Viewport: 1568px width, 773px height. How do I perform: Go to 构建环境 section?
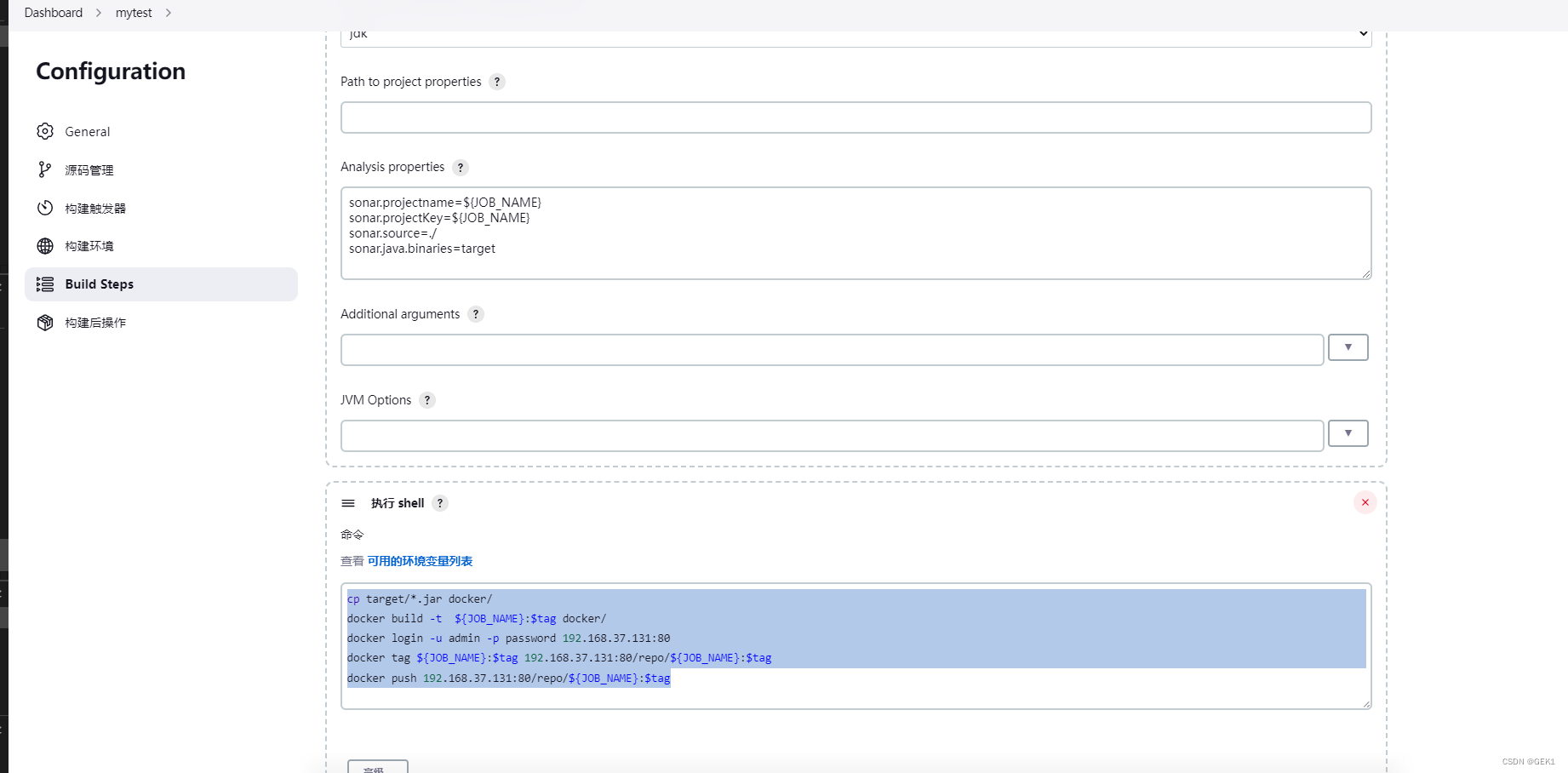pos(161,246)
